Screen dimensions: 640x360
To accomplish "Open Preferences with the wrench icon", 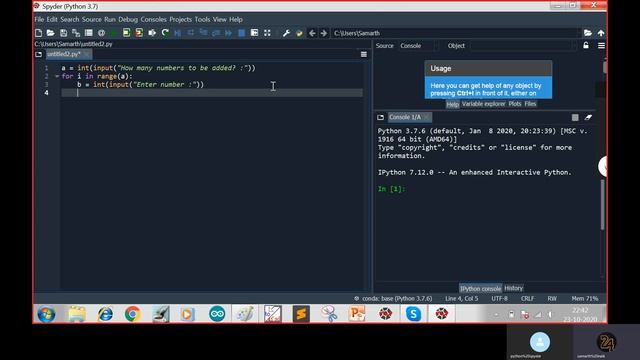I will [286, 33].
